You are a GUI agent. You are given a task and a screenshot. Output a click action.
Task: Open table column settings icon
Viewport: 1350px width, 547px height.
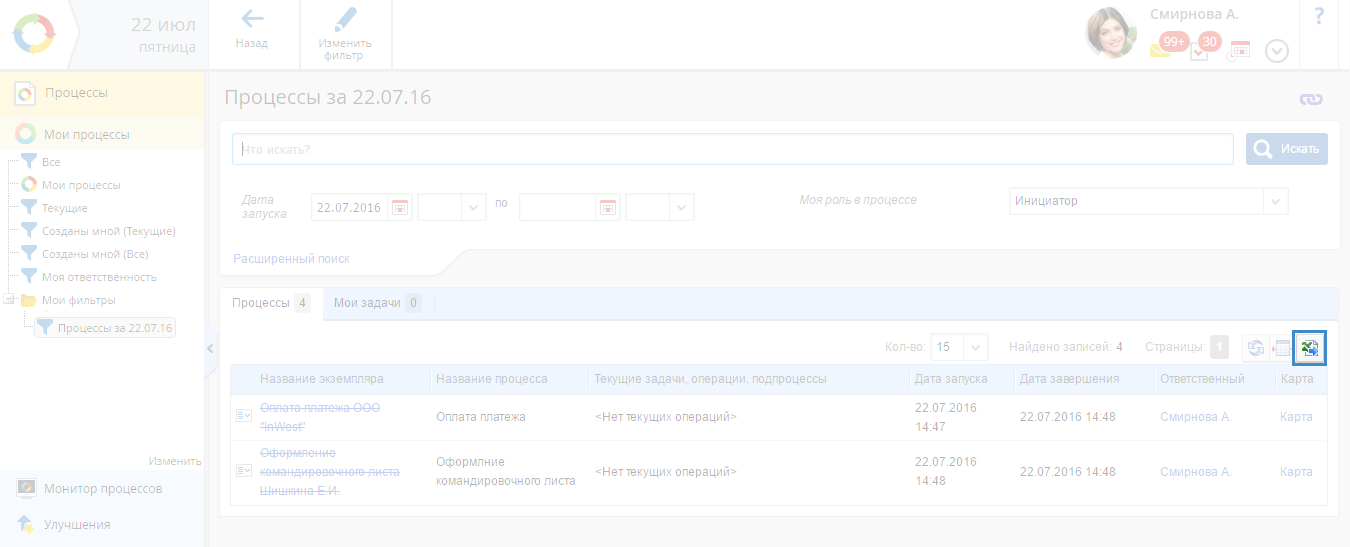pyautogui.click(x=1281, y=348)
